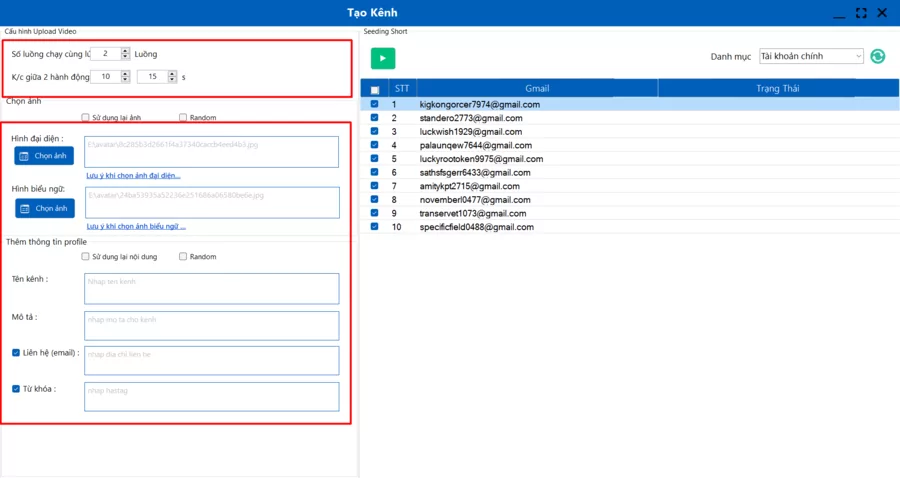This screenshot has width=900, height=478.
Task: Click Chọn ảnh button for Hình đại diện
Action: pyautogui.click(x=44, y=156)
